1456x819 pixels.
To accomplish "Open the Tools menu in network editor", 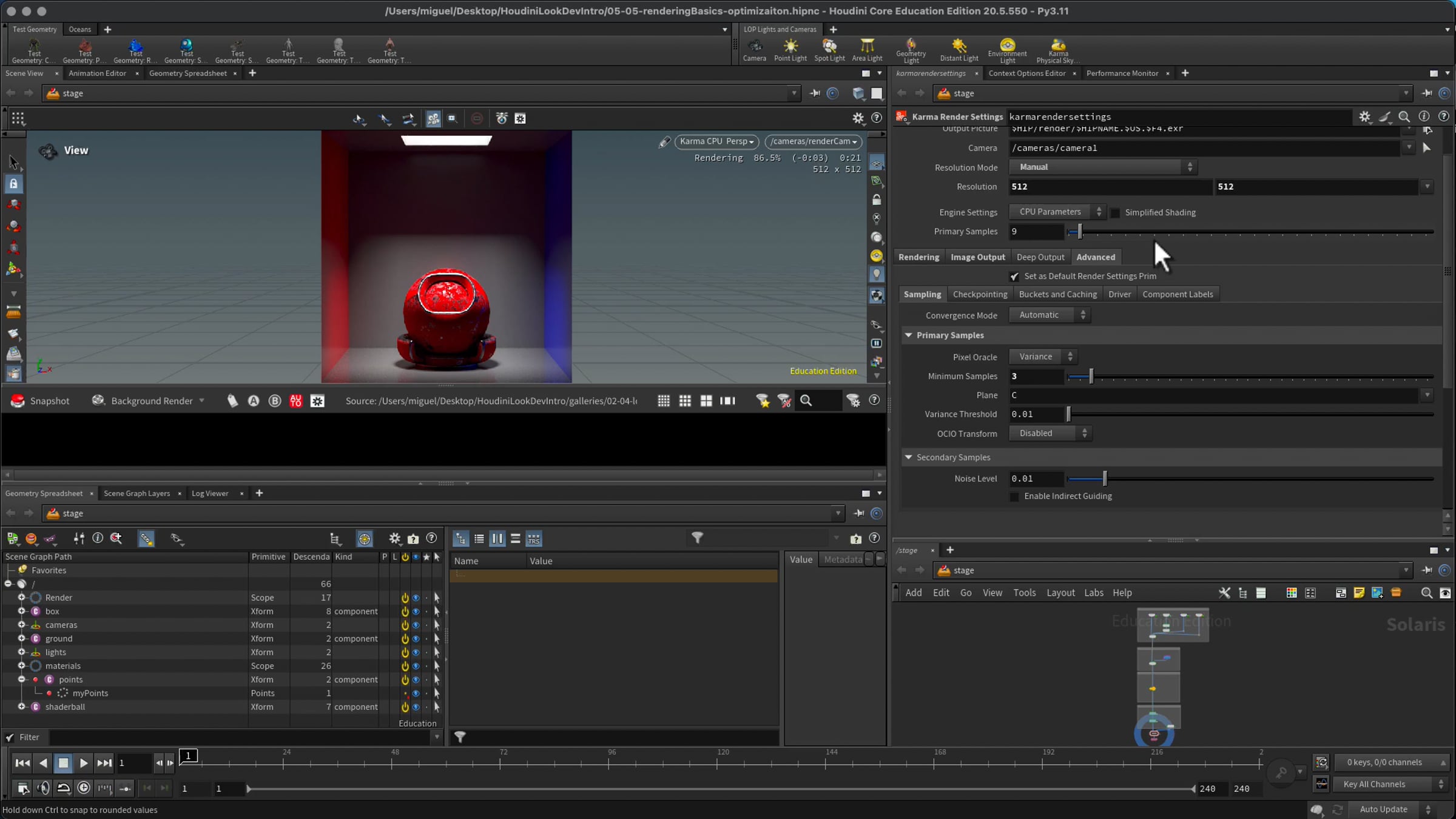I will (1024, 593).
